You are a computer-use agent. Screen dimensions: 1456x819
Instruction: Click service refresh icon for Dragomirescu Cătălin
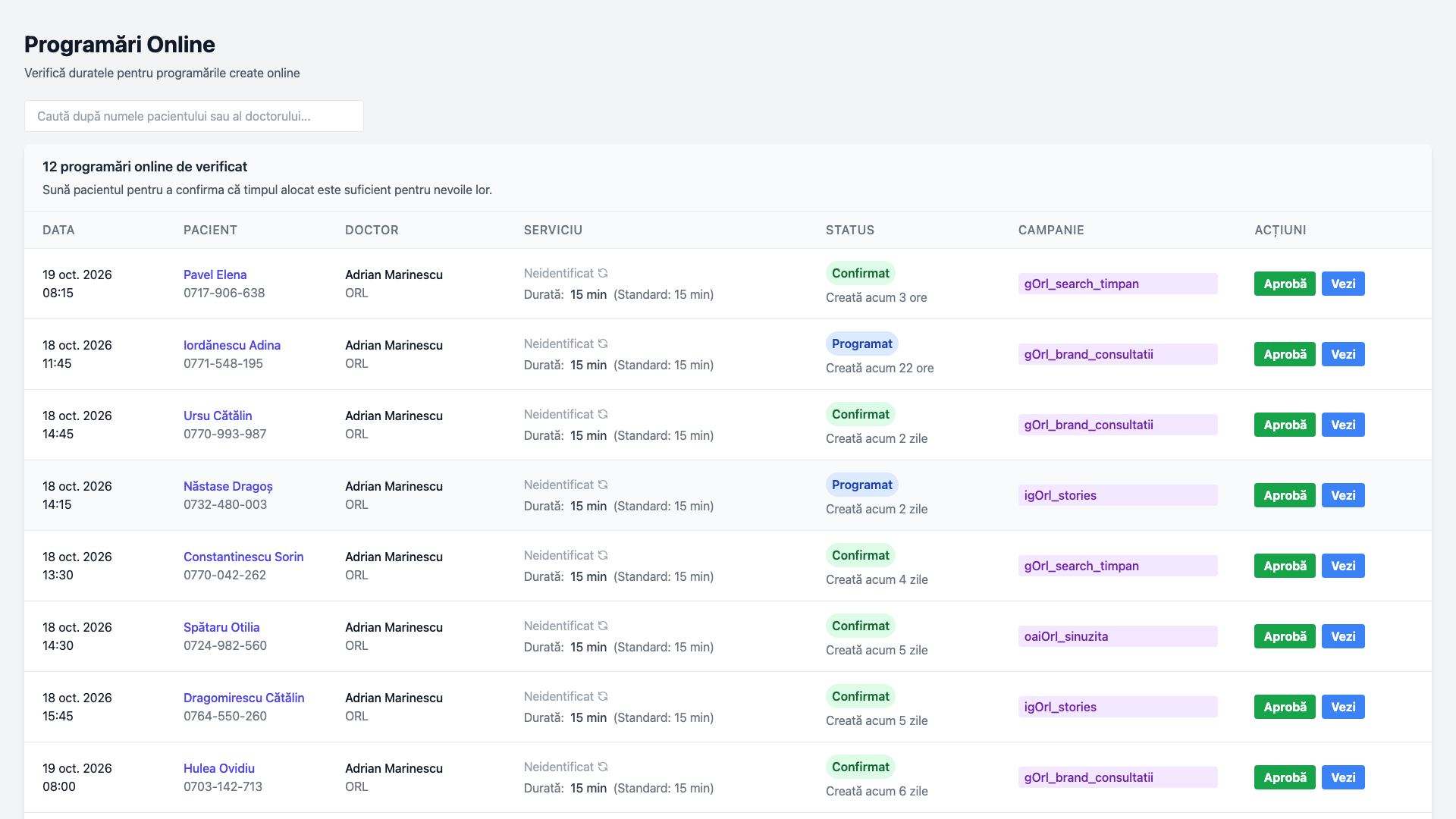pyautogui.click(x=603, y=696)
